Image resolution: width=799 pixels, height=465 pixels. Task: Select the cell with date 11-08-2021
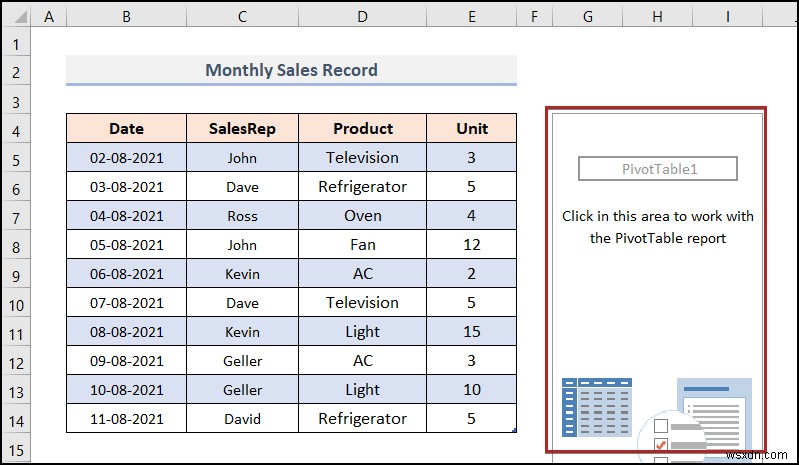pyautogui.click(x=126, y=419)
